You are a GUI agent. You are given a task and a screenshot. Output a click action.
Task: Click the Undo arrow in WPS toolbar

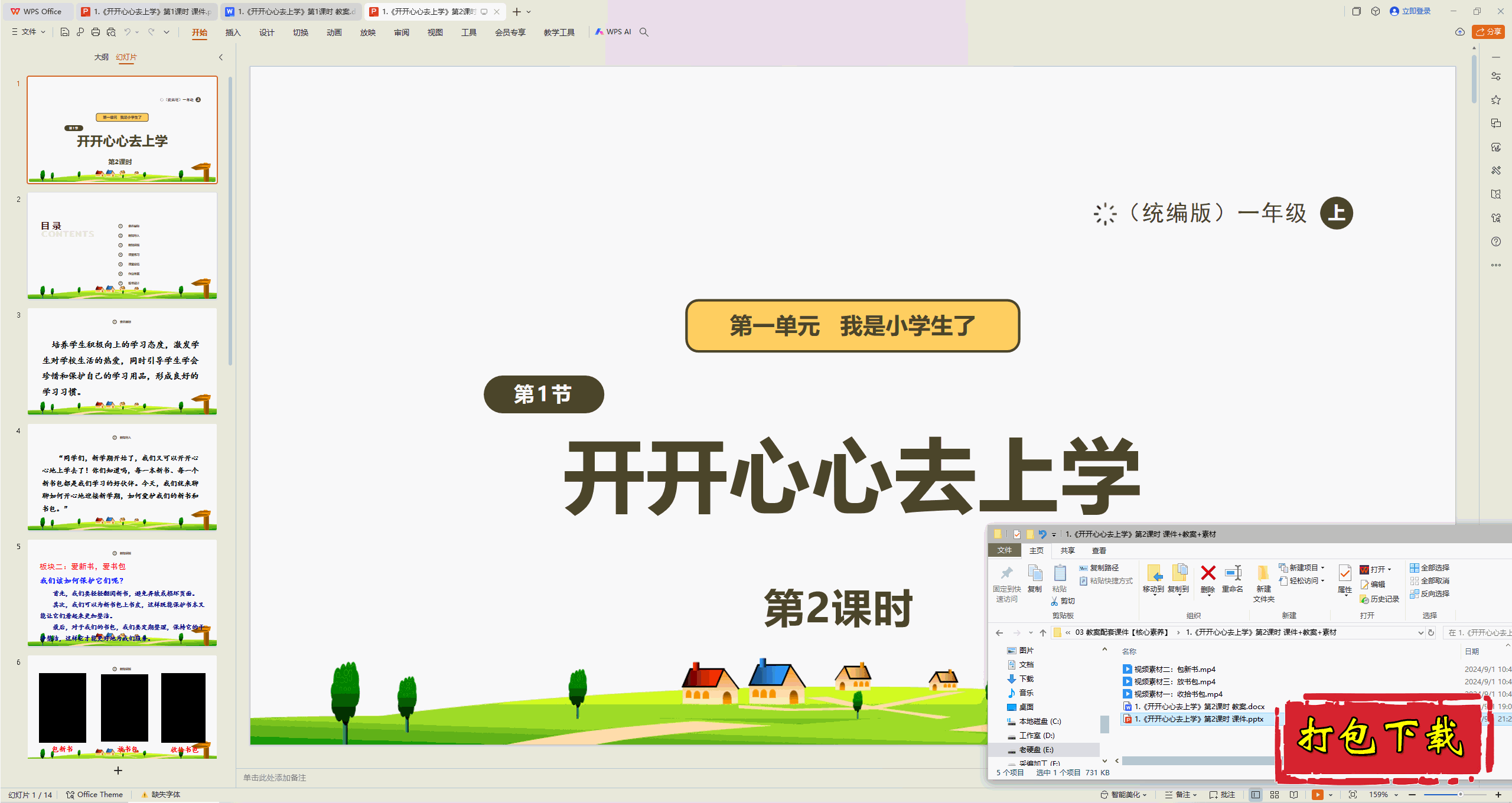[127, 32]
